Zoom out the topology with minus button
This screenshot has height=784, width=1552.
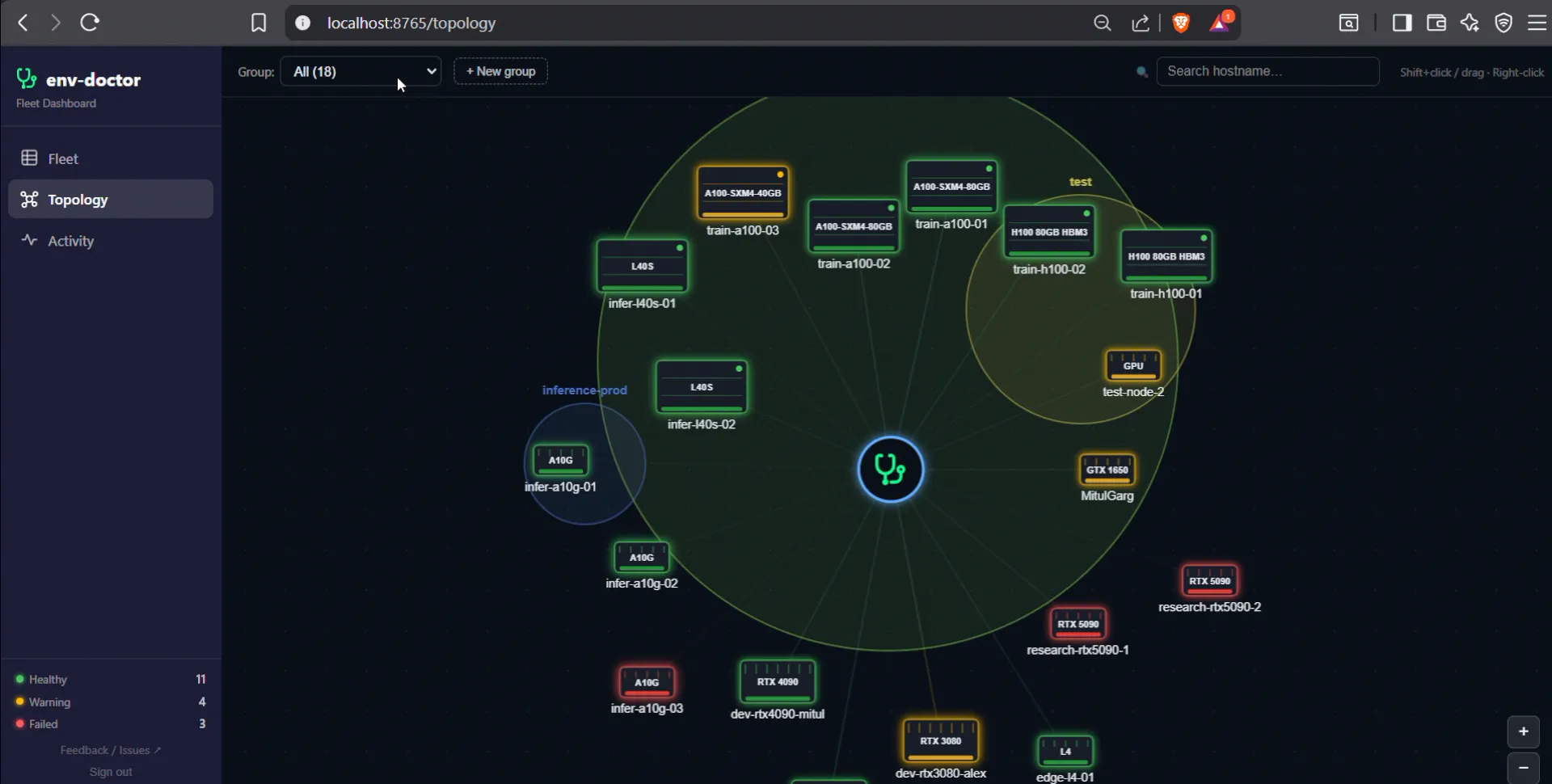(x=1523, y=767)
